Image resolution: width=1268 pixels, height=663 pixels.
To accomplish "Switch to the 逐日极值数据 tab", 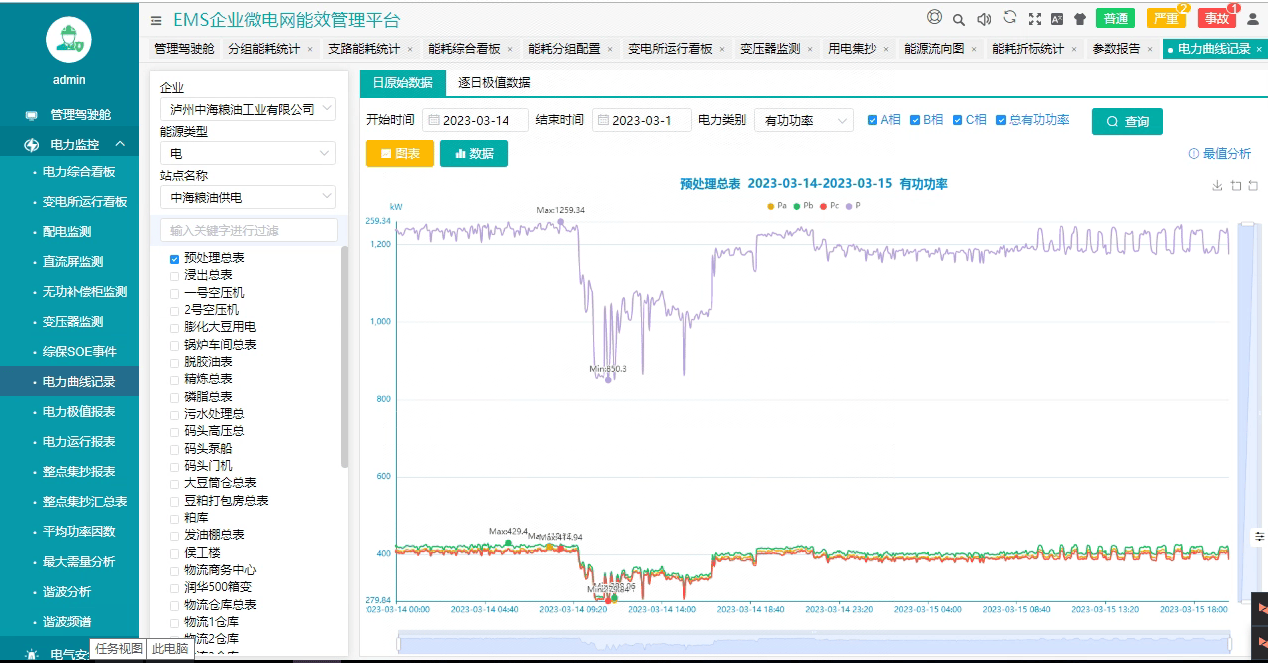I will coord(494,83).
